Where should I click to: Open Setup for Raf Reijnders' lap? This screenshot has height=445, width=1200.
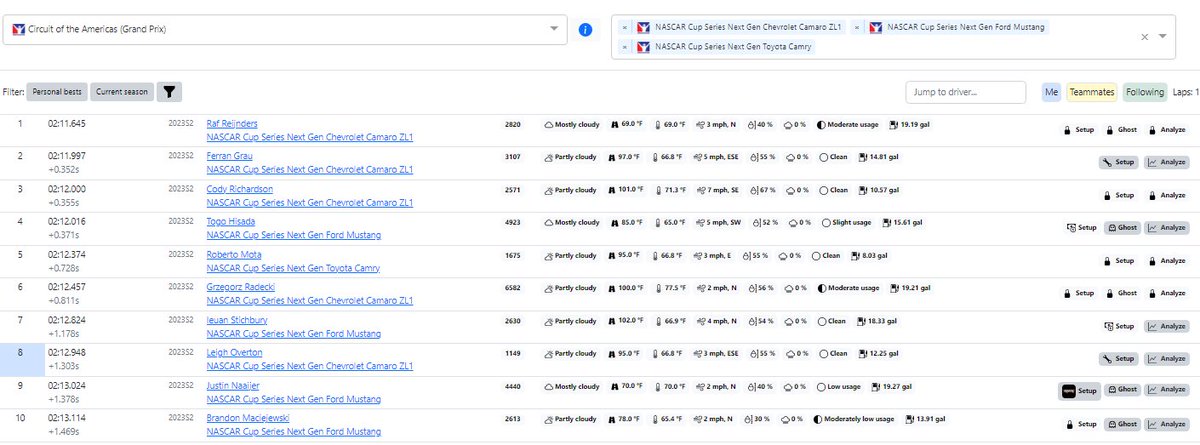(1078, 129)
